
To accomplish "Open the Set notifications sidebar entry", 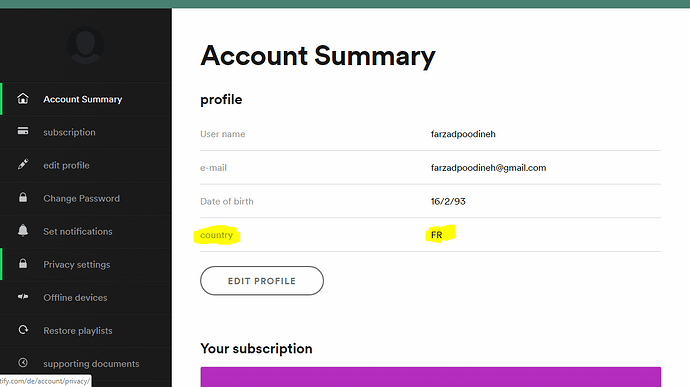I will pyautogui.click(x=86, y=231).
